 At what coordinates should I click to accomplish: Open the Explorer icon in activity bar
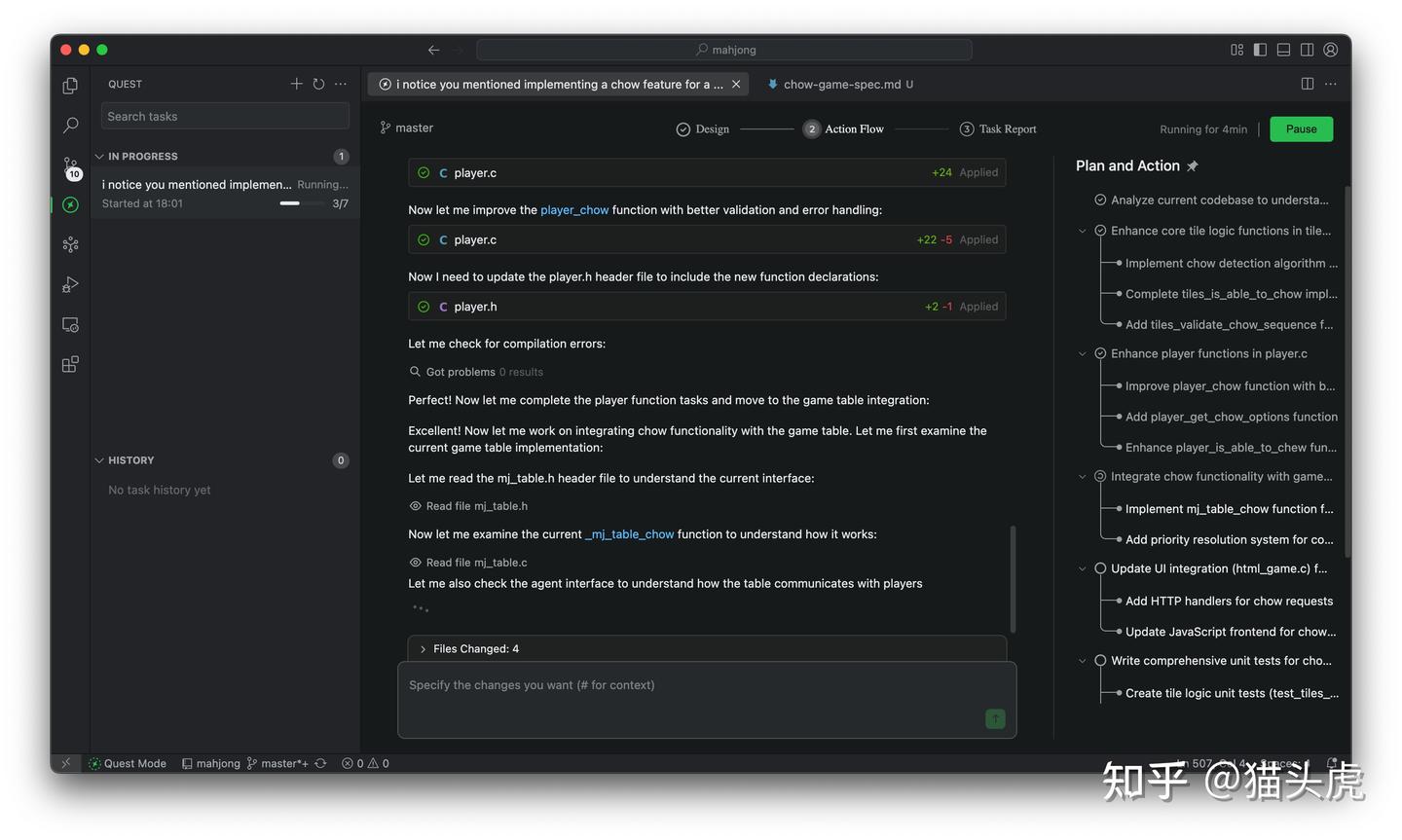pyautogui.click(x=70, y=86)
